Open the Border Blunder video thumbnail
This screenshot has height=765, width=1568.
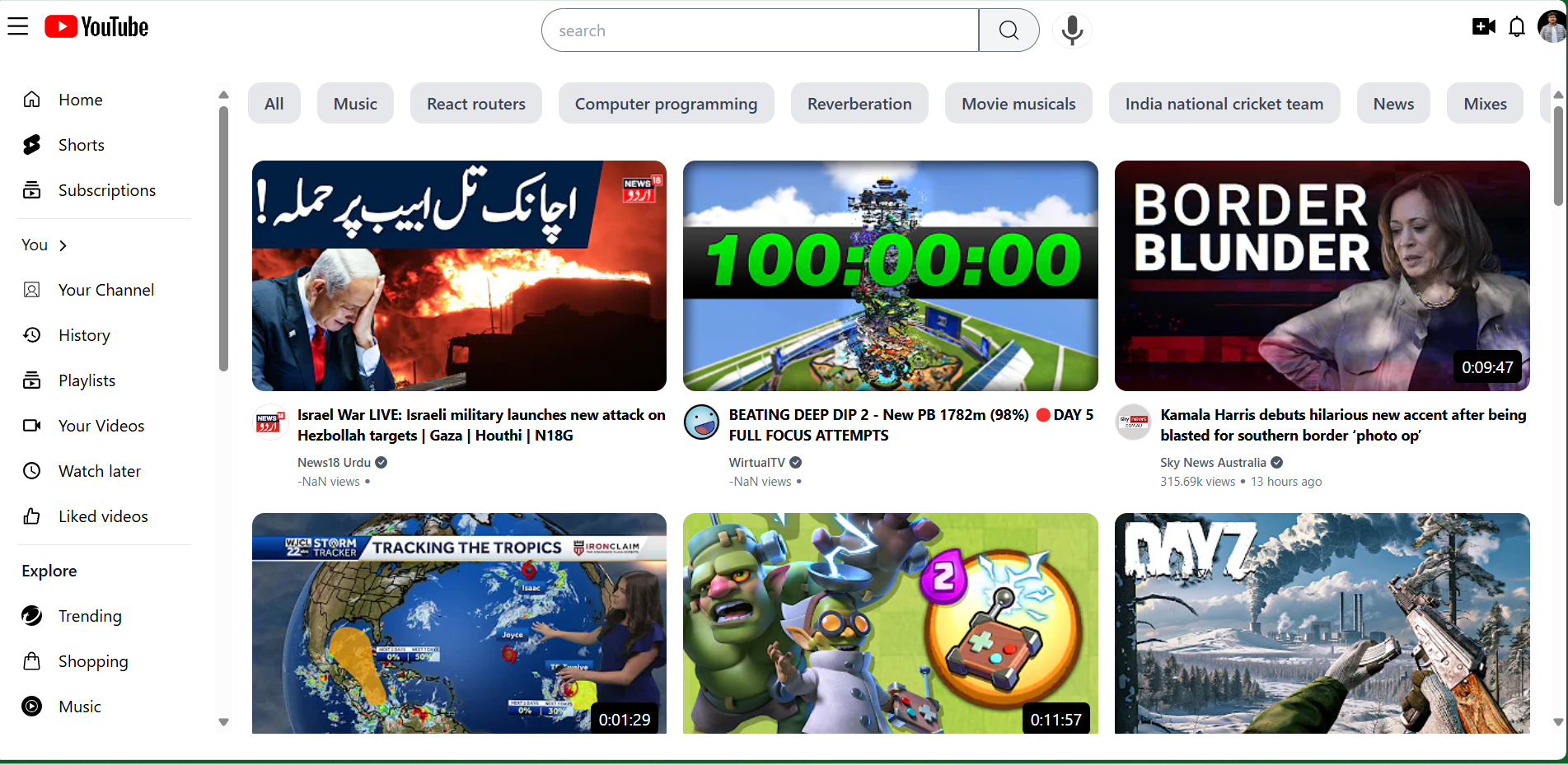pos(1322,276)
